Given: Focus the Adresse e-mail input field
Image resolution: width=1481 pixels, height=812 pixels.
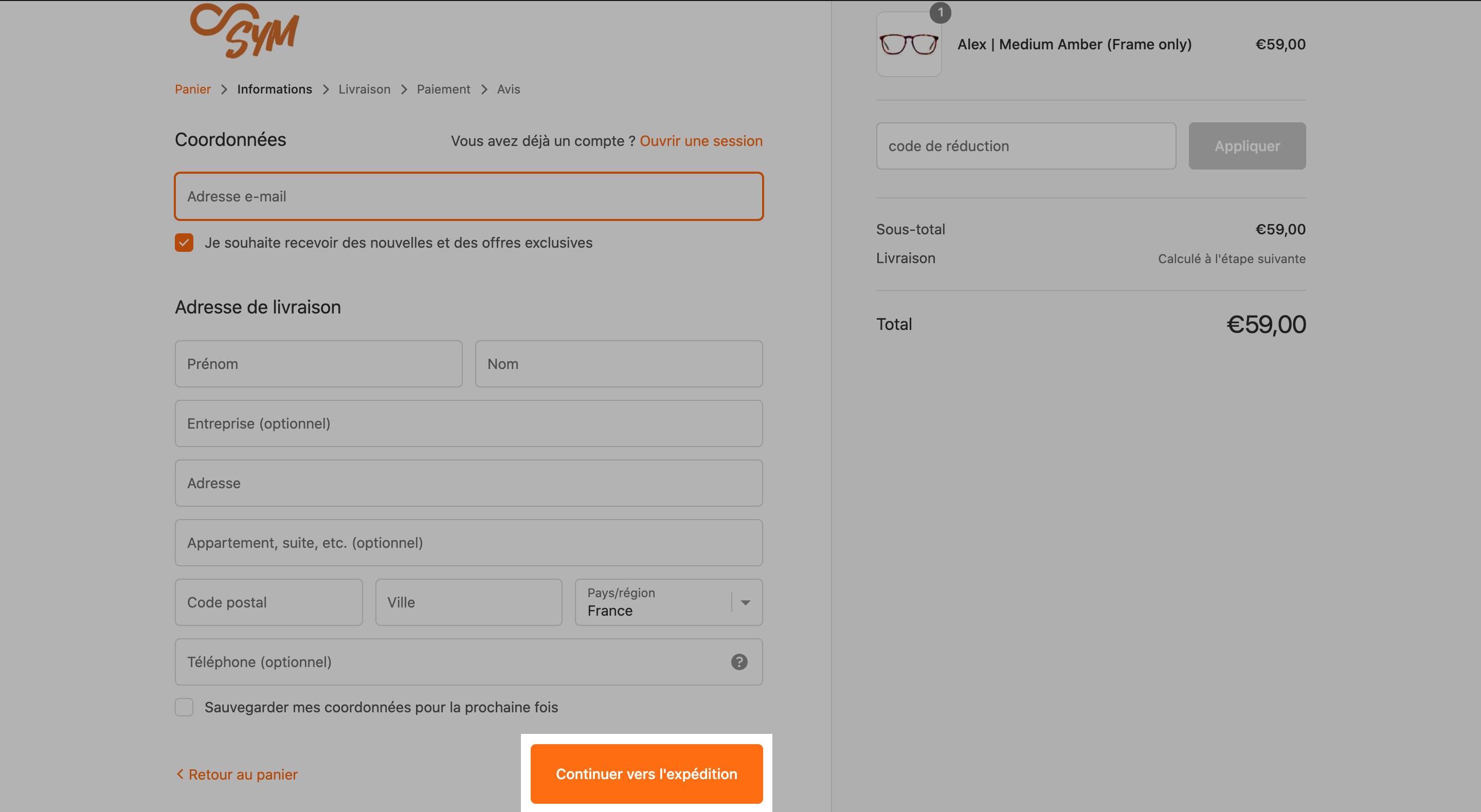Looking at the screenshot, I should [x=468, y=196].
